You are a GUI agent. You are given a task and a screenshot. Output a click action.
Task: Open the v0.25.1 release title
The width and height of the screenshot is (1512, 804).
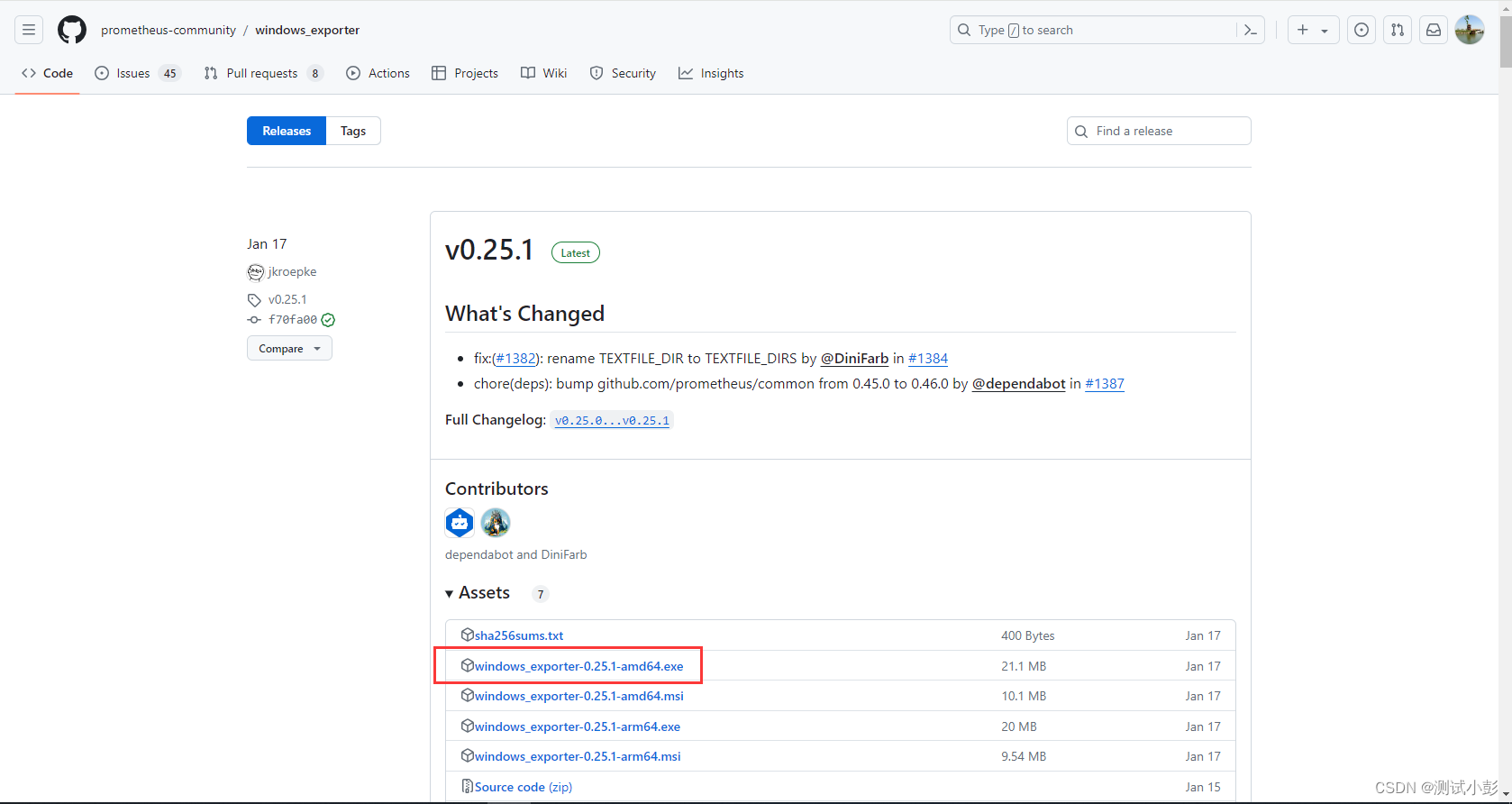point(489,250)
